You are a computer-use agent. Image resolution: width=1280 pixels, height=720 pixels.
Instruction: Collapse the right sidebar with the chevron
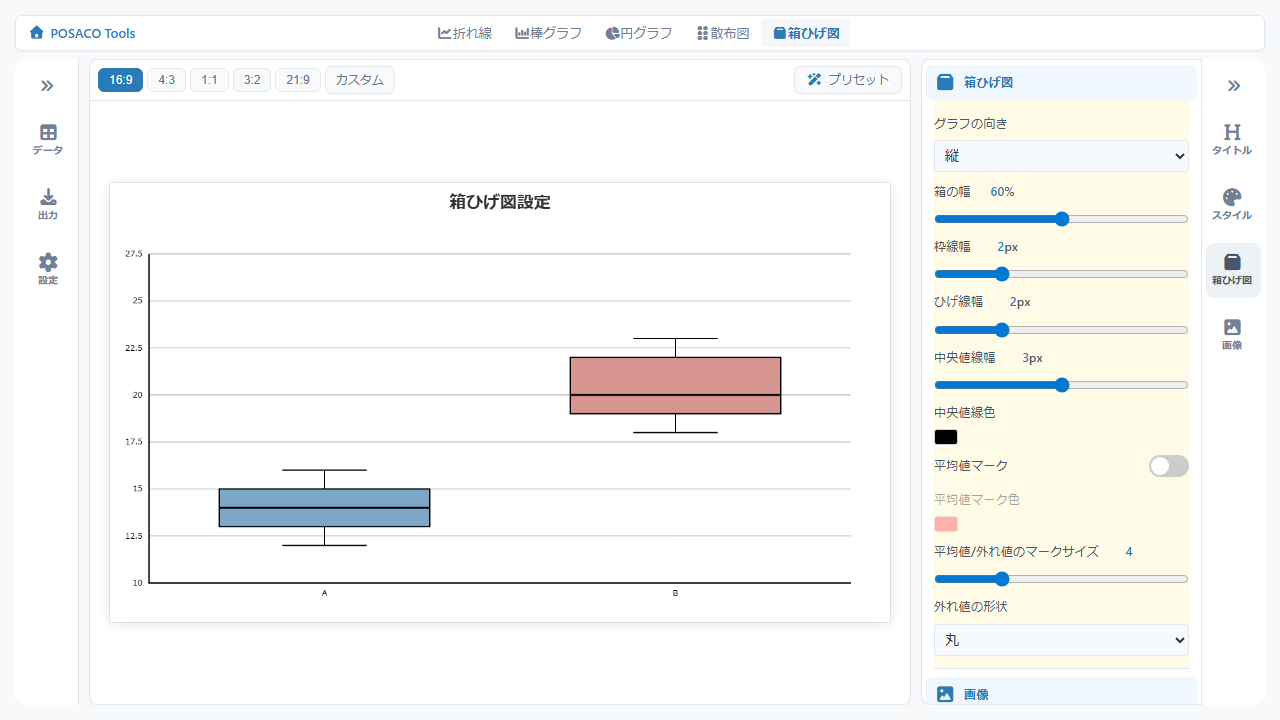1233,86
